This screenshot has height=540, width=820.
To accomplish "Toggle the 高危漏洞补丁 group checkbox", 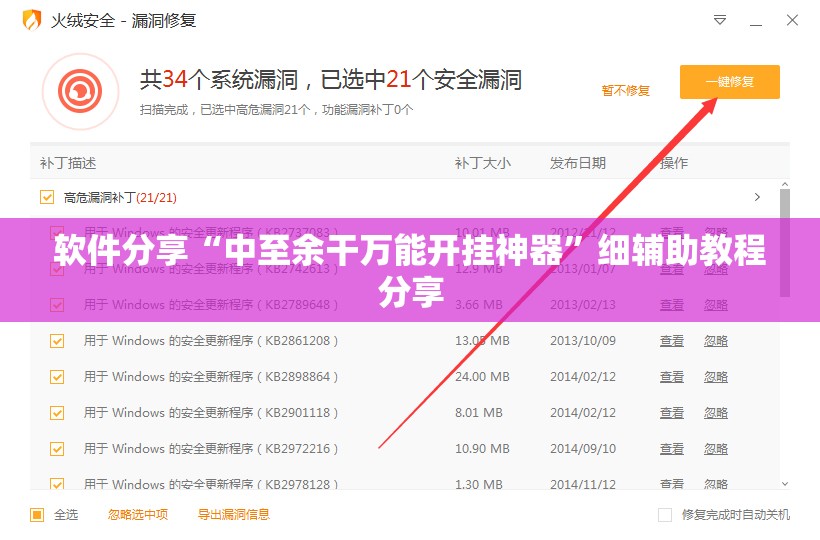I will tap(47, 197).
